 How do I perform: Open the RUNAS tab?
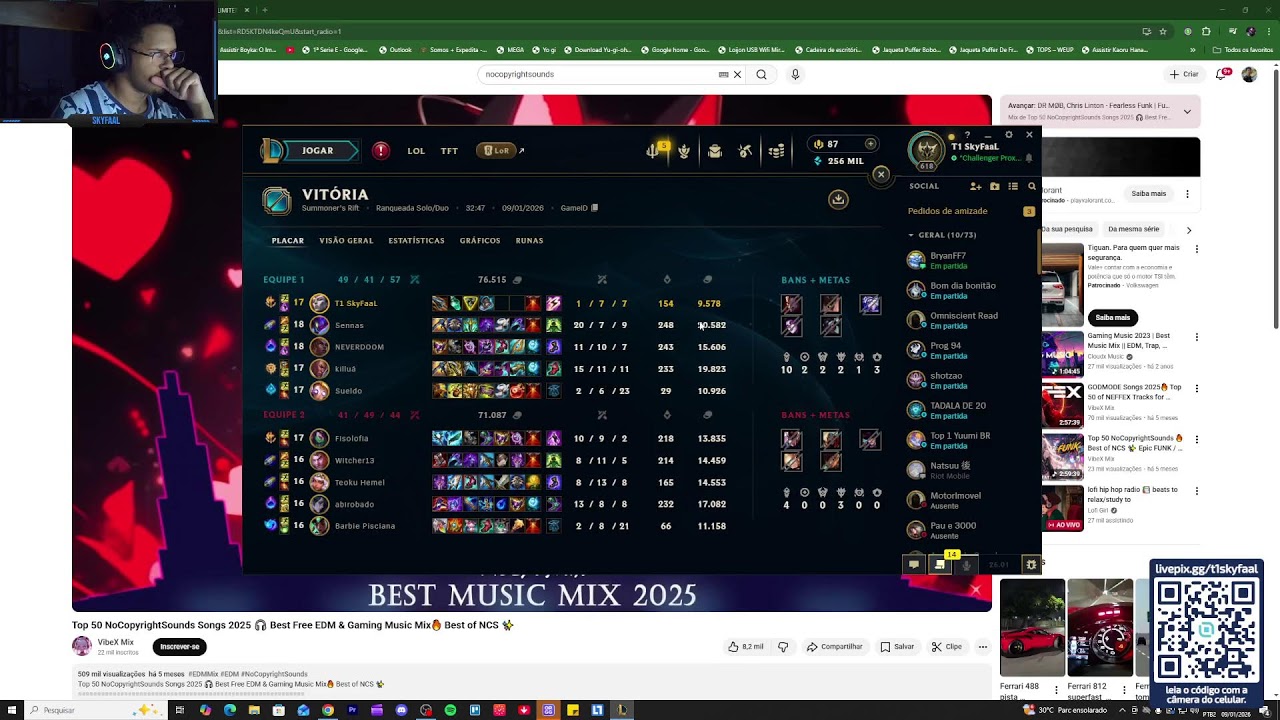(x=529, y=241)
